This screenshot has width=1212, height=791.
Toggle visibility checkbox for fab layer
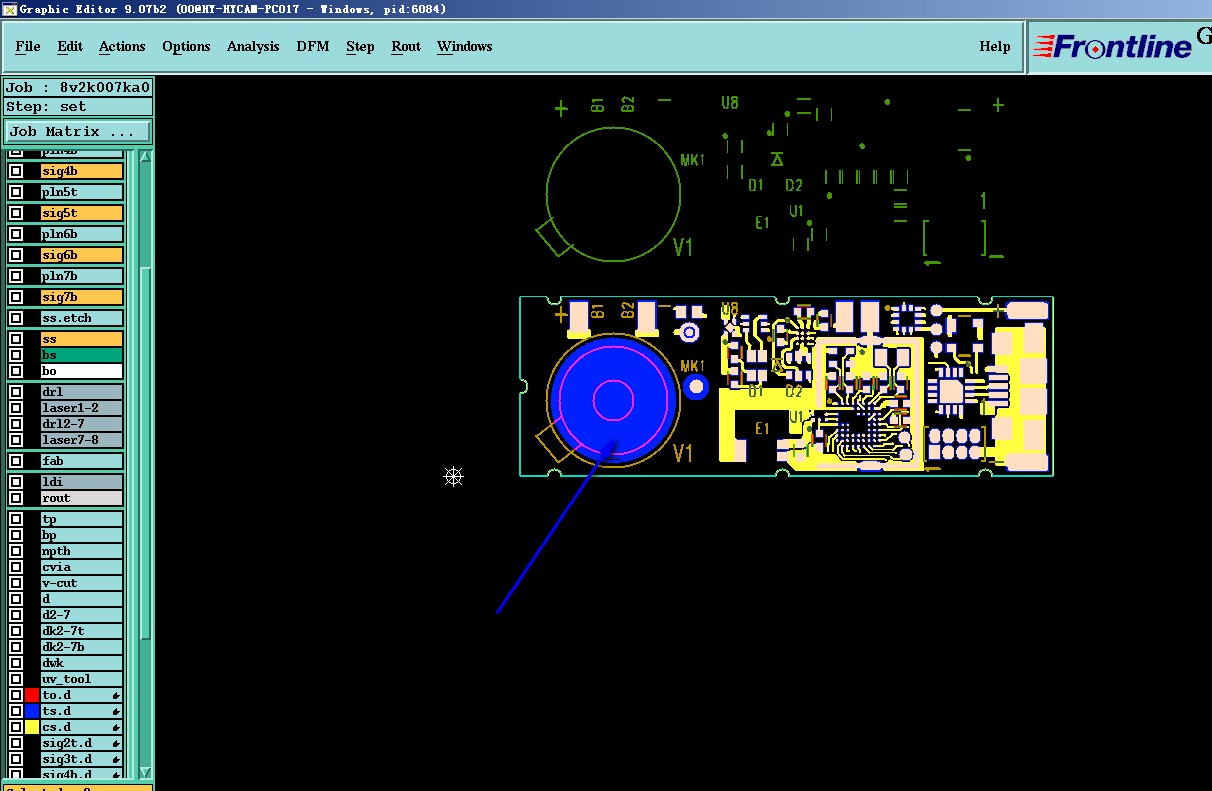pyautogui.click(x=16, y=461)
